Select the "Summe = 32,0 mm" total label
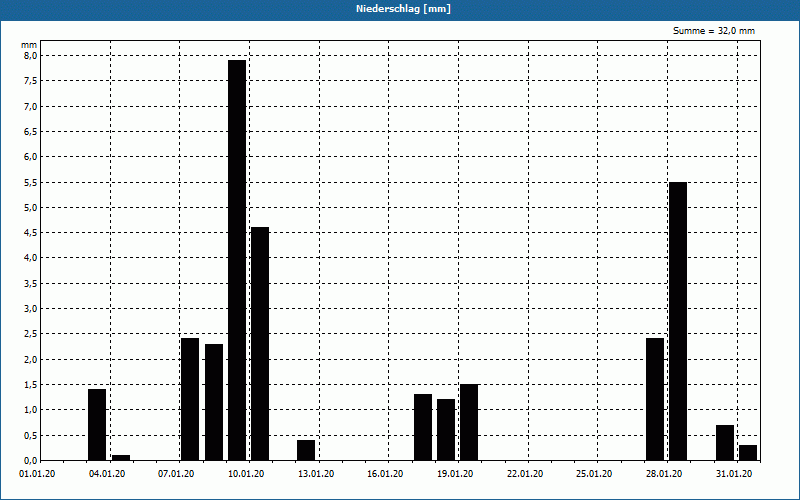800x500 pixels. (714, 31)
